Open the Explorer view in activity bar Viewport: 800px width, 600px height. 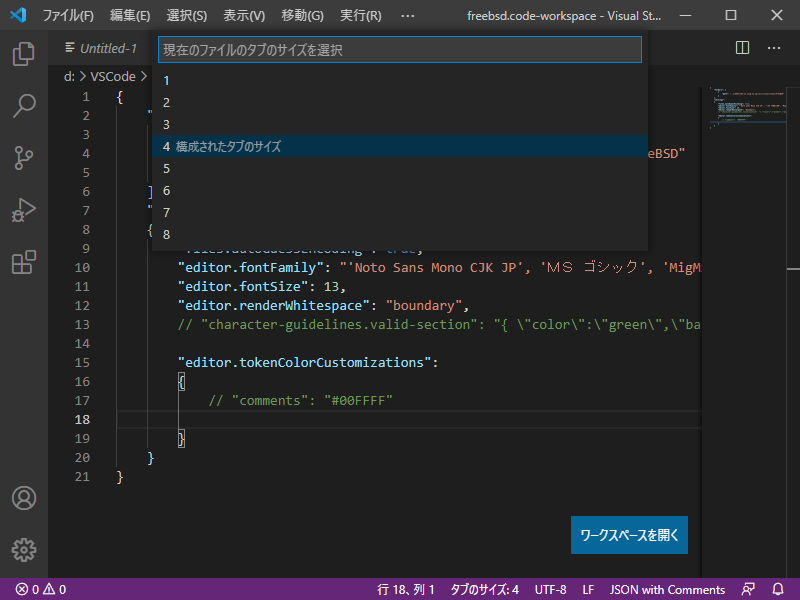[x=24, y=53]
